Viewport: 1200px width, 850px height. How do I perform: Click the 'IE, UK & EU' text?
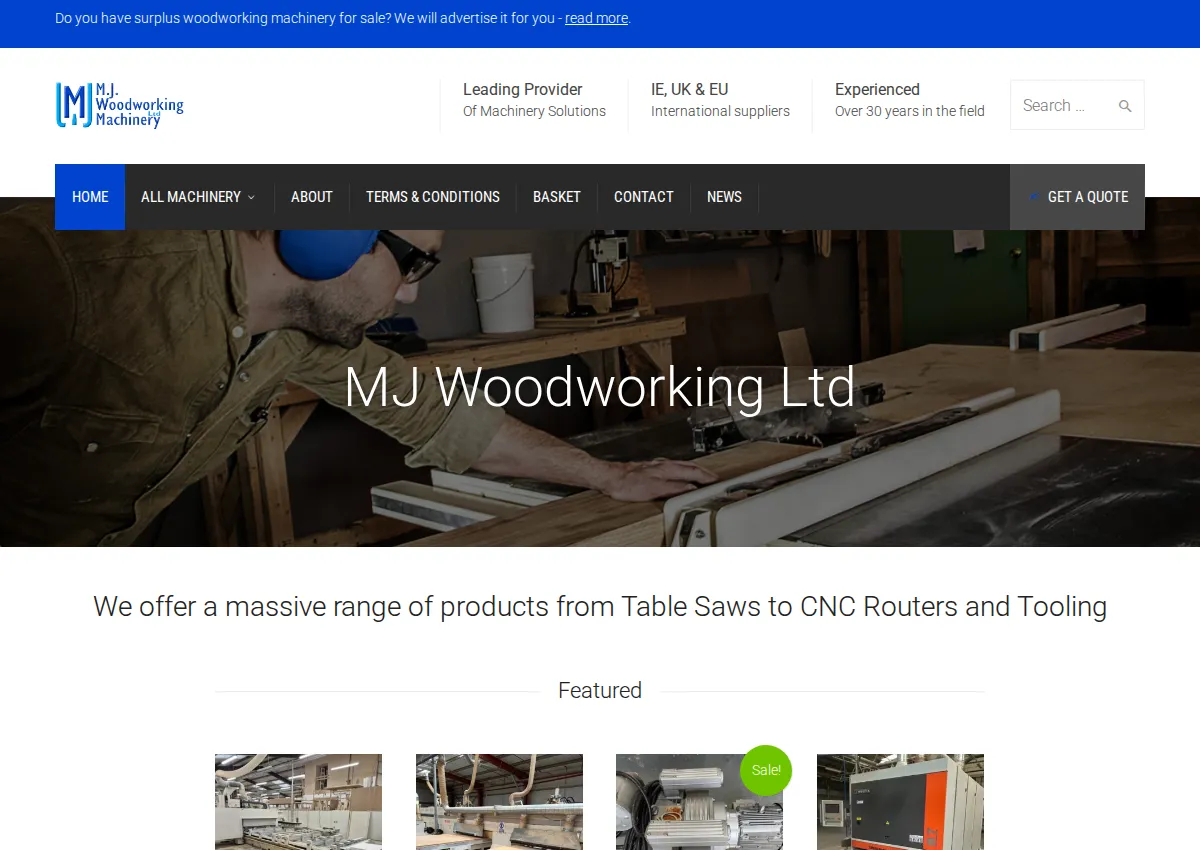pyautogui.click(x=690, y=89)
